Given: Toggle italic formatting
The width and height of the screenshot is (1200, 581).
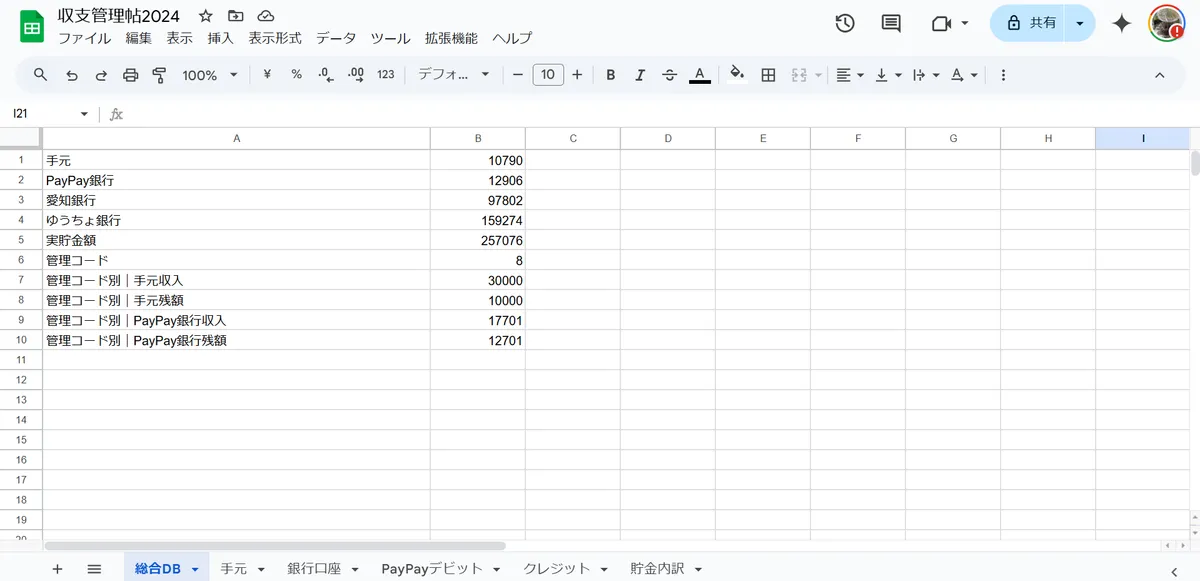Looking at the screenshot, I should [x=640, y=75].
